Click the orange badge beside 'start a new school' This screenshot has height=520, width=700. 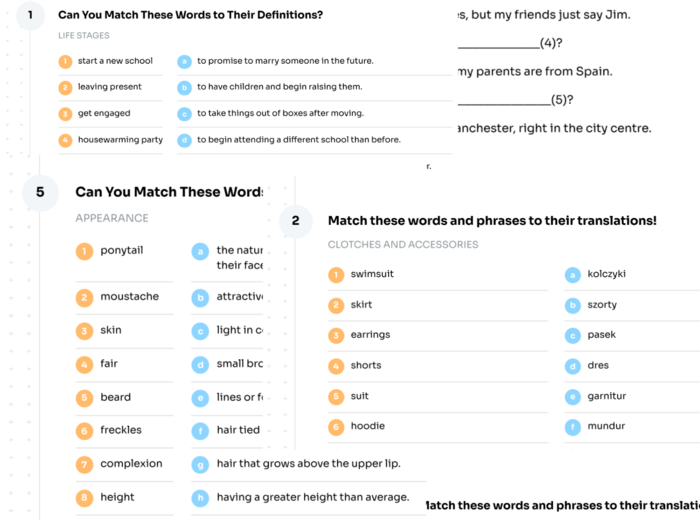point(65,61)
